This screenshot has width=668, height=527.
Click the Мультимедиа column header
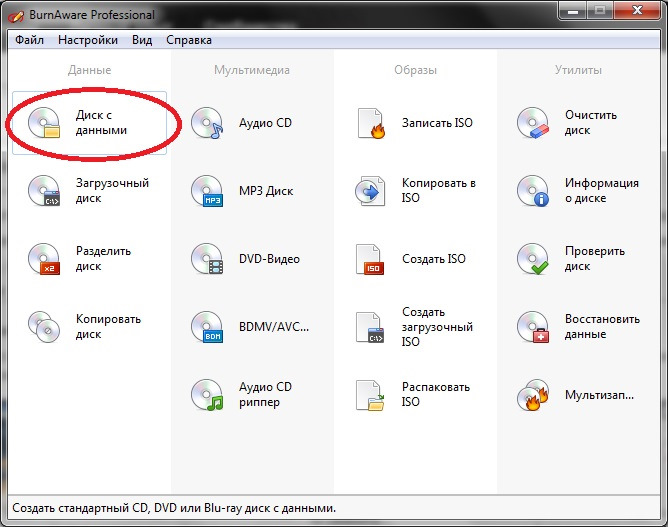(x=252, y=70)
